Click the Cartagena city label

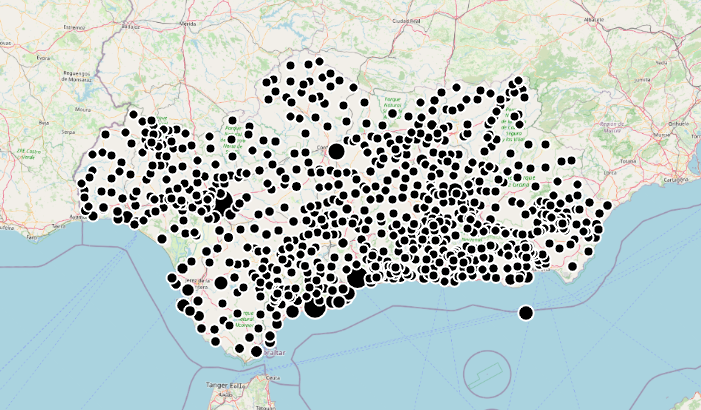[678, 179]
